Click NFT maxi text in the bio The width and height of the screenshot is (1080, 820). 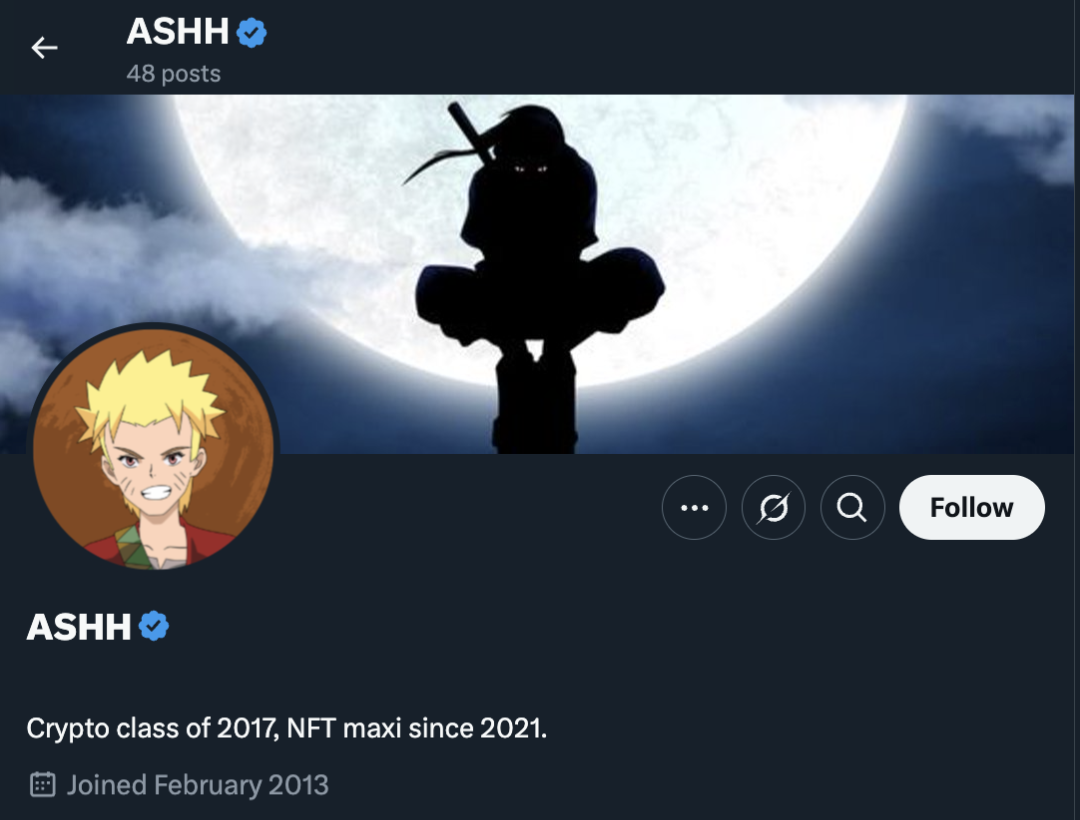coord(344,728)
